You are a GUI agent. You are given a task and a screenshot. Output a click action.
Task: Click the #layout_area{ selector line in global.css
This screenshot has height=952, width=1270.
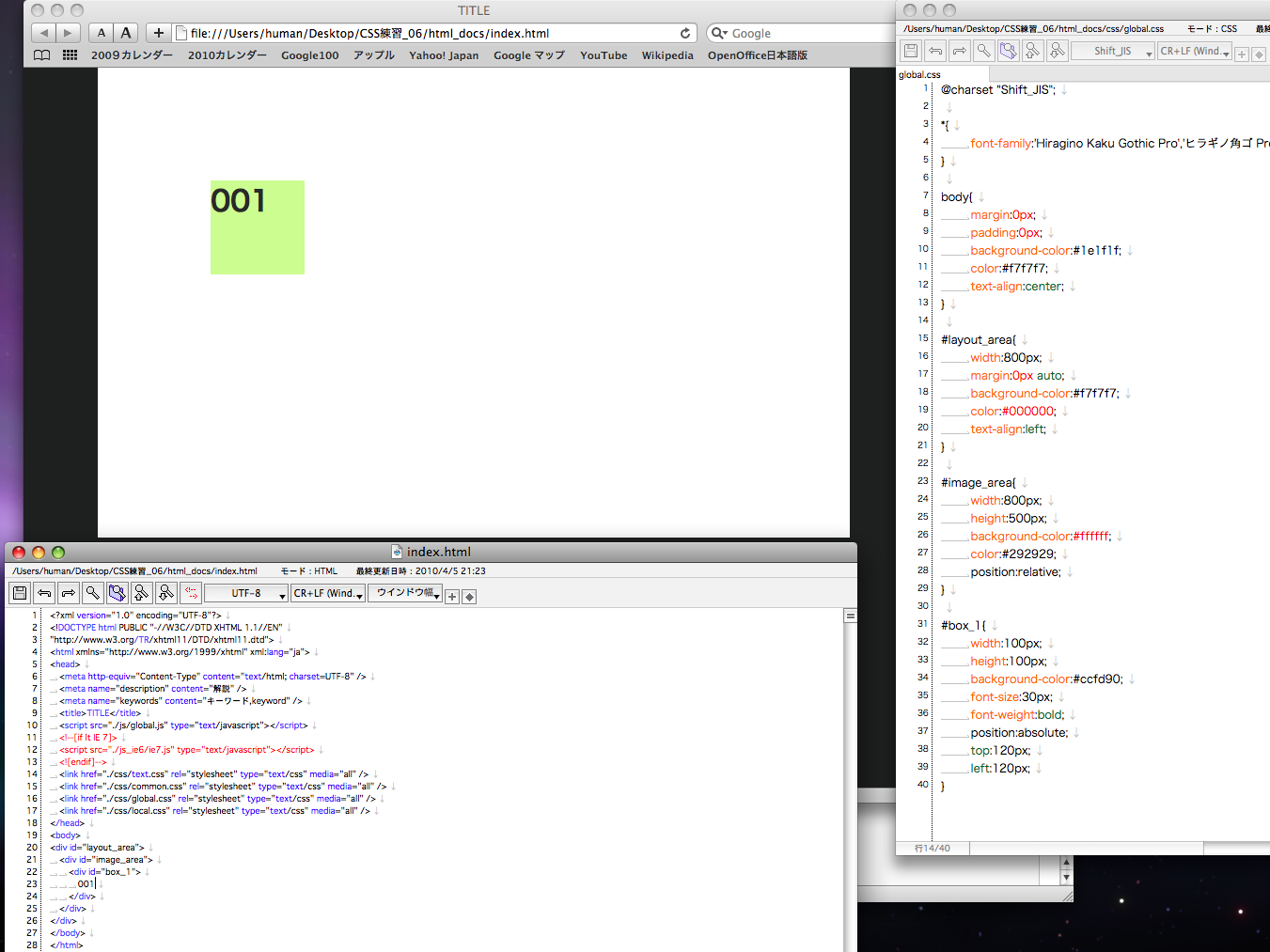(x=979, y=340)
